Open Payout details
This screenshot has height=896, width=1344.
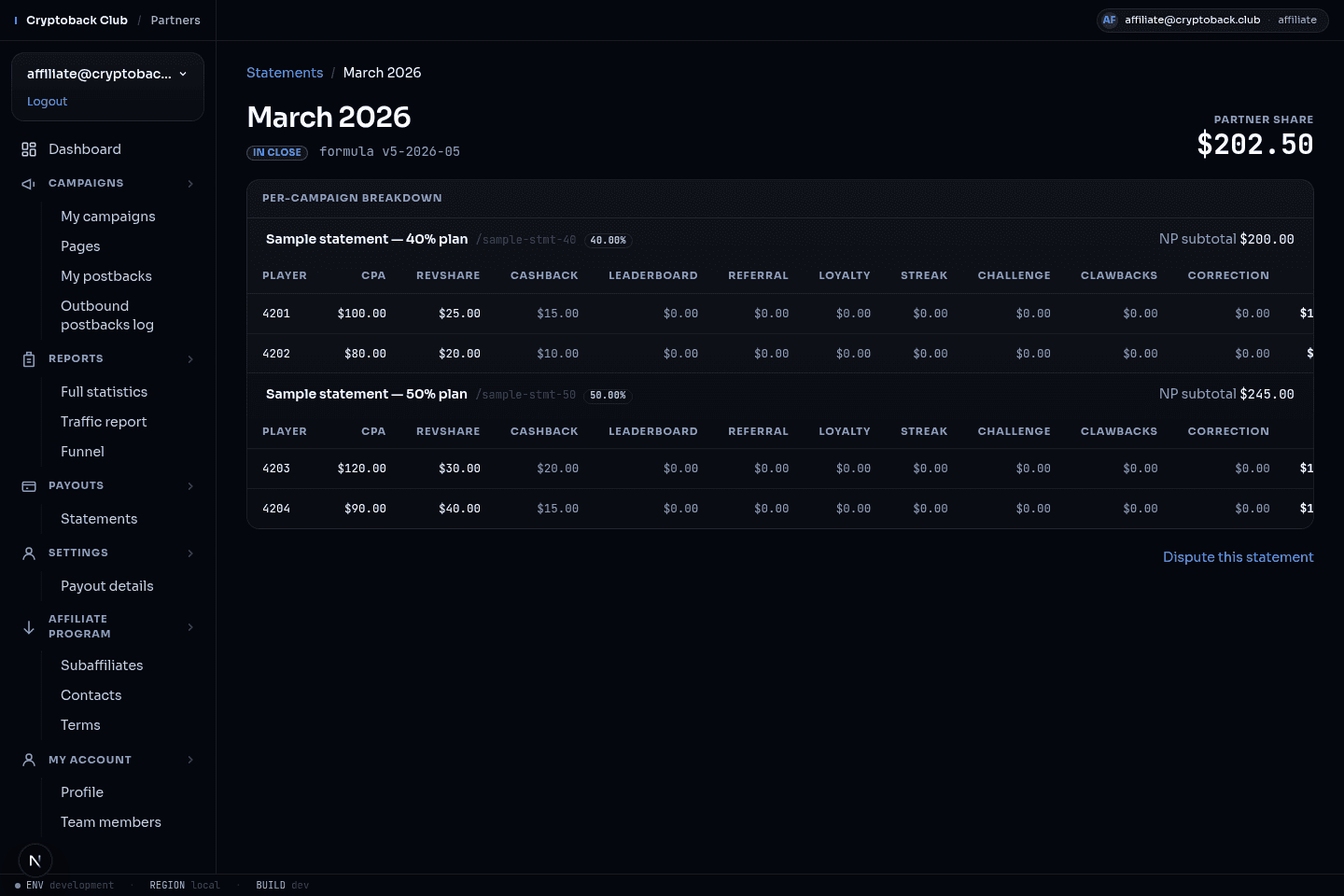(107, 586)
